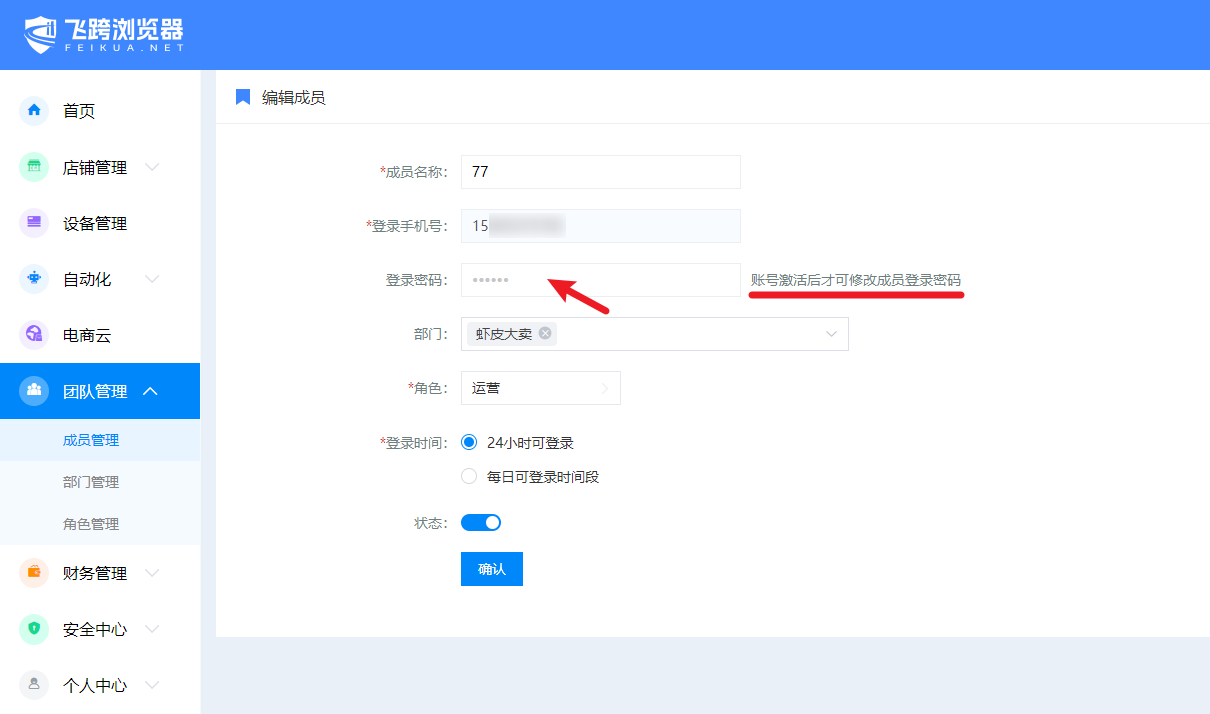Click the device management icon

tap(34, 223)
